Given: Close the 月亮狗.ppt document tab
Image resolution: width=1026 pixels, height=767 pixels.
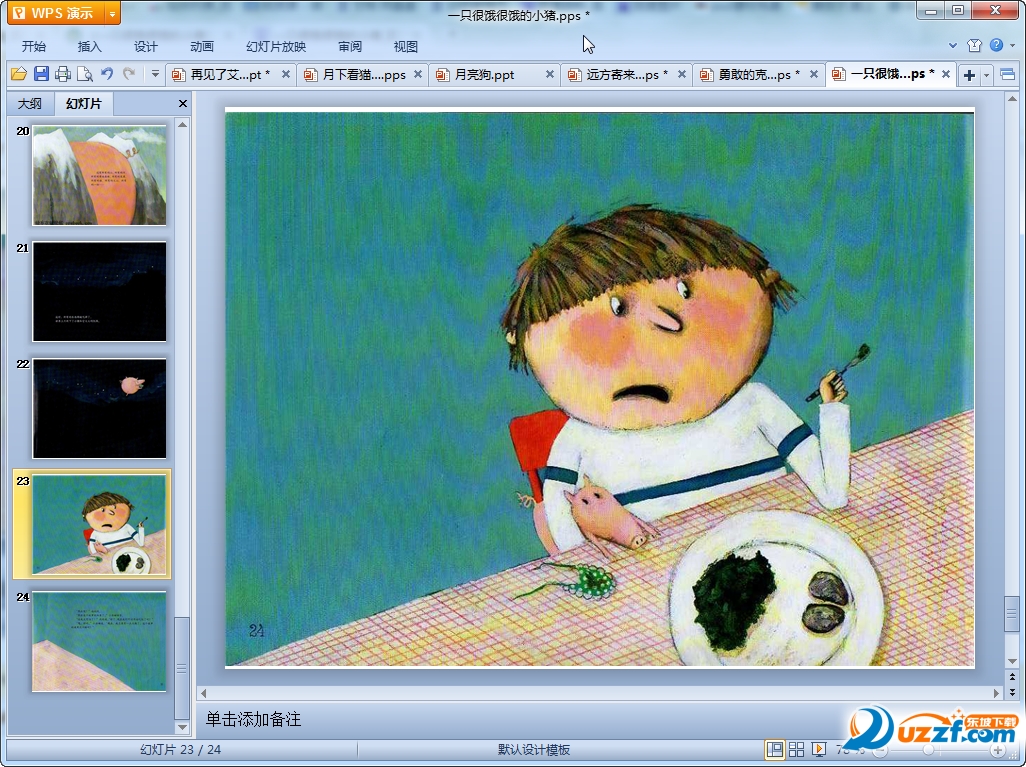Looking at the screenshot, I should click(x=550, y=75).
